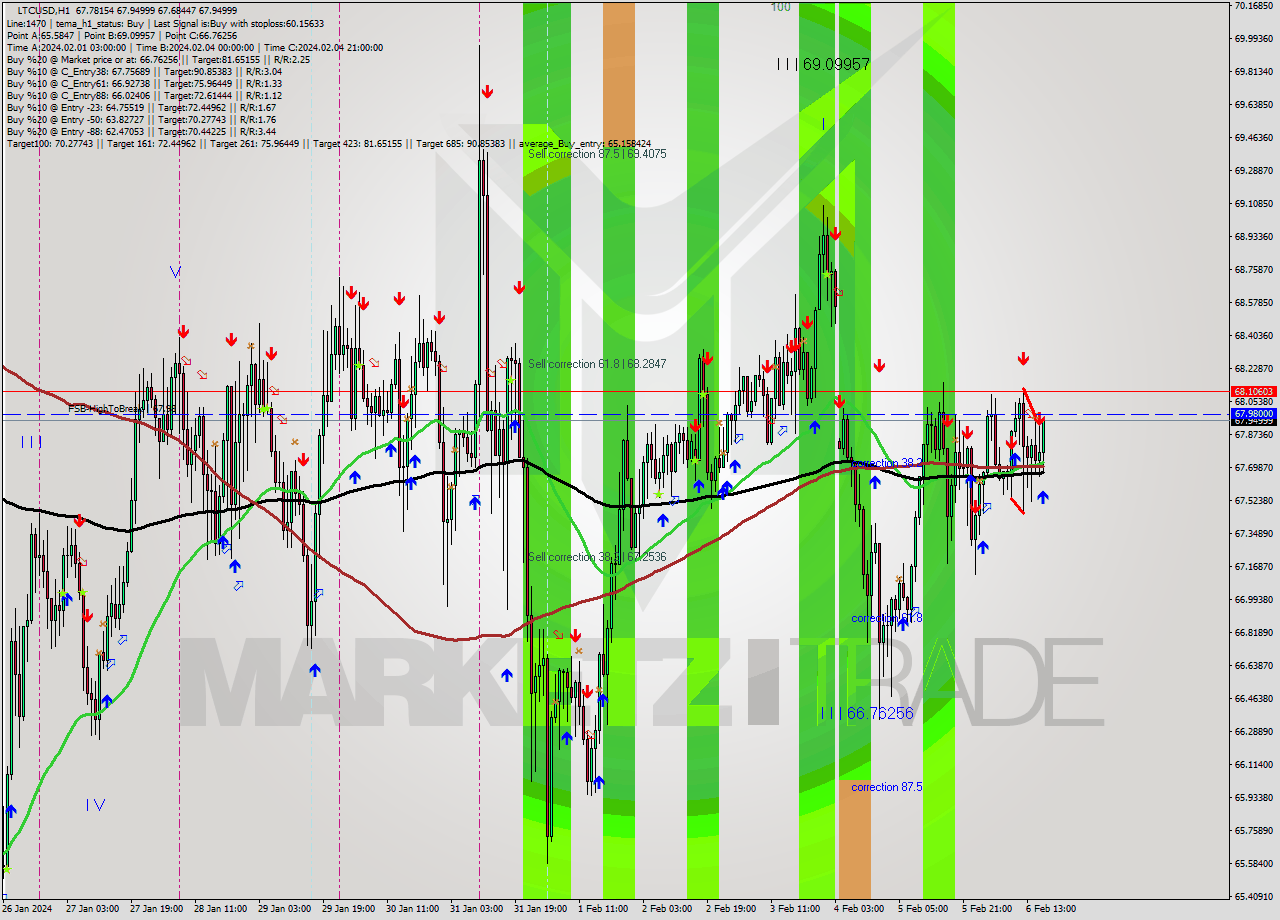1280x920 pixels.
Task: Click the '6 Feb 13:00' time axis label
Action: point(1051,909)
